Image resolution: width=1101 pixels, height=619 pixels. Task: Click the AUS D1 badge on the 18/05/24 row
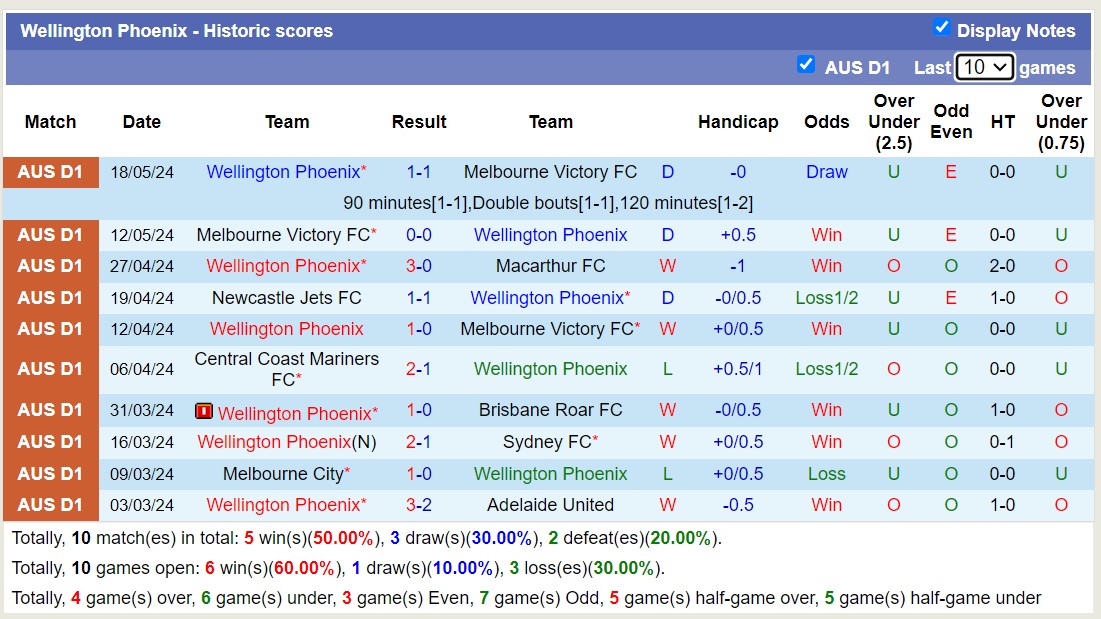tap(50, 171)
